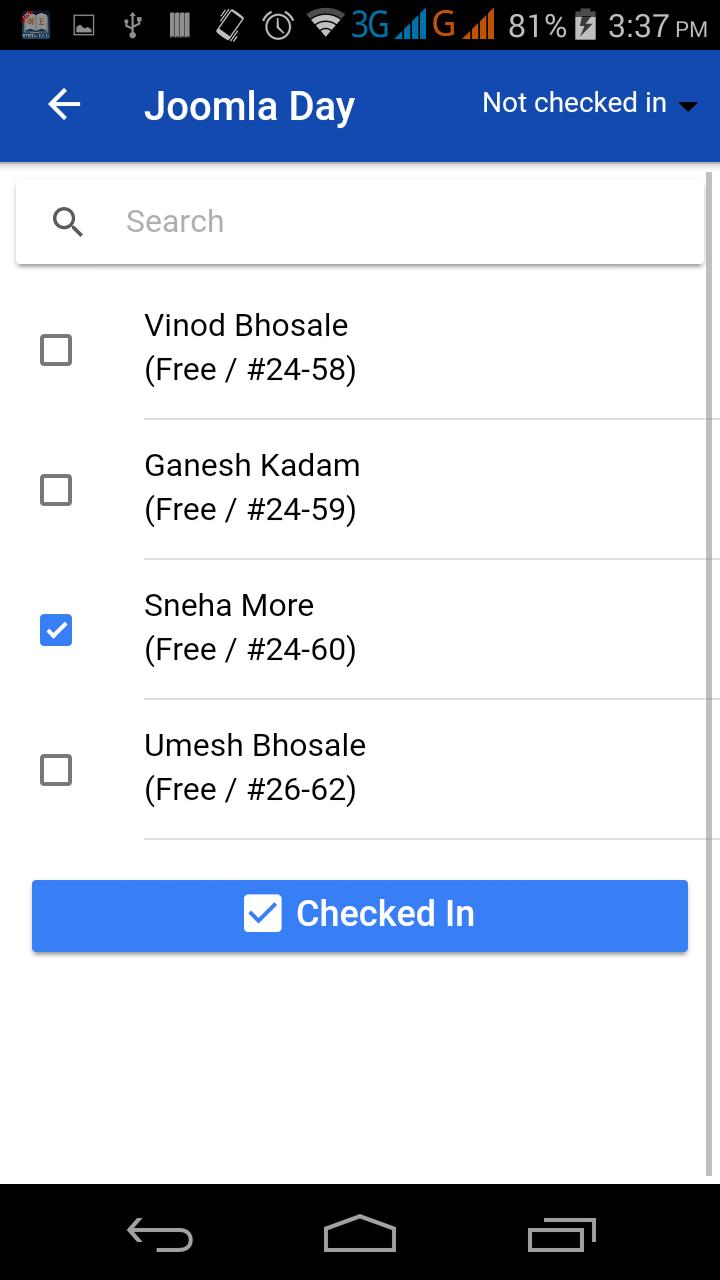The height and width of the screenshot is (1280, 720).
Task: Open the recent apps navigation icon
Action: [x=561, y=1234]
